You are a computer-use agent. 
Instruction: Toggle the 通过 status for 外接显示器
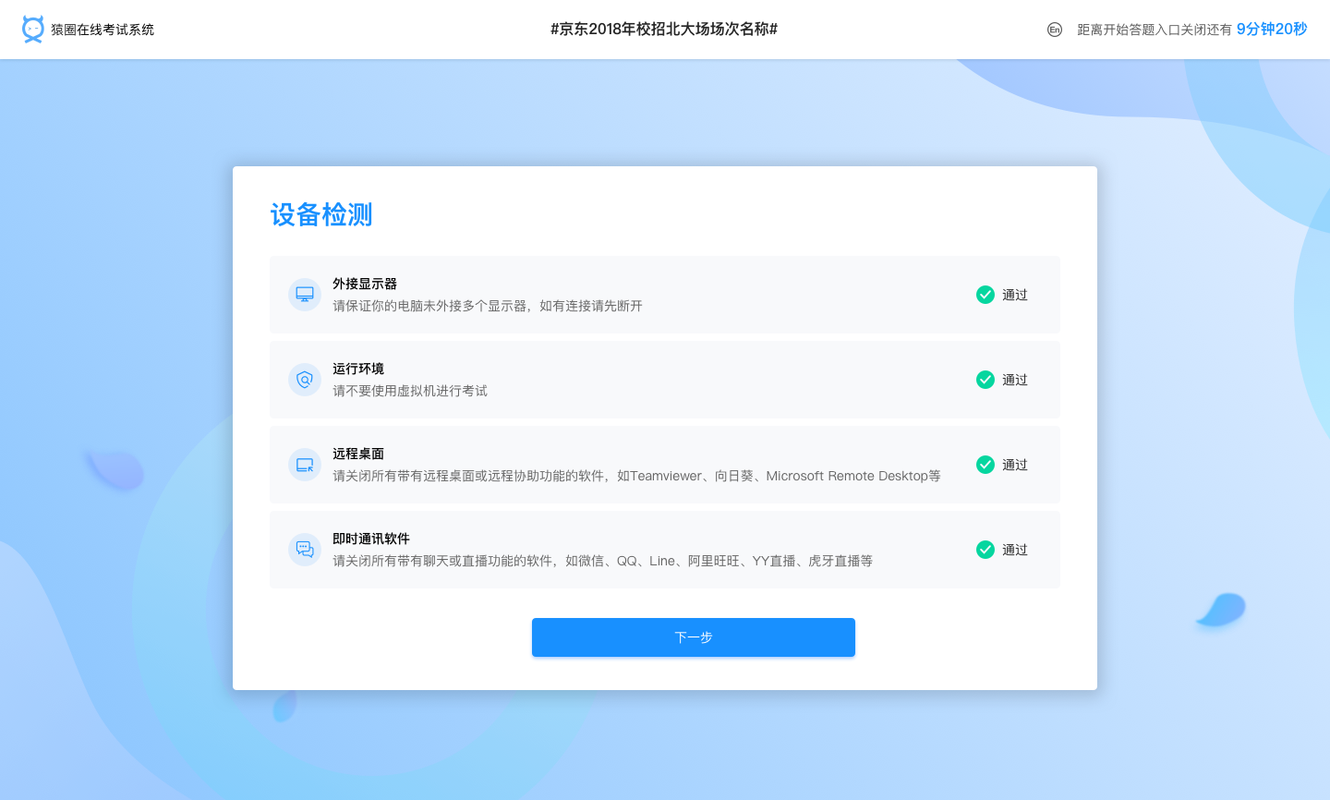pos(1013,294)
